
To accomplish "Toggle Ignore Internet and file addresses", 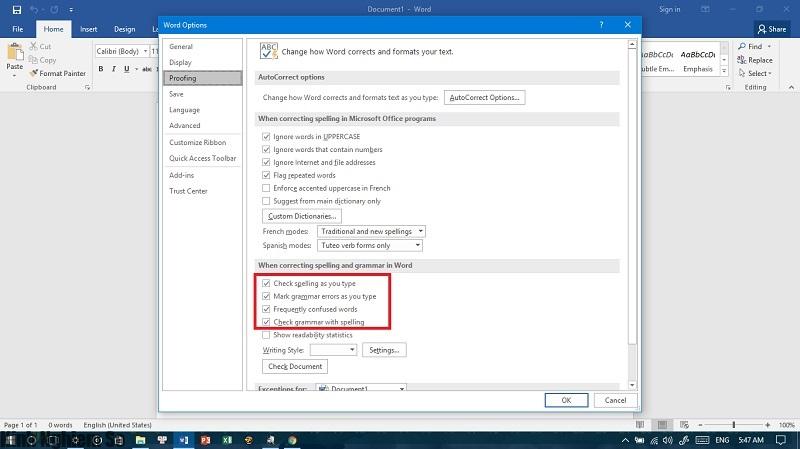I will pos(266,162).
